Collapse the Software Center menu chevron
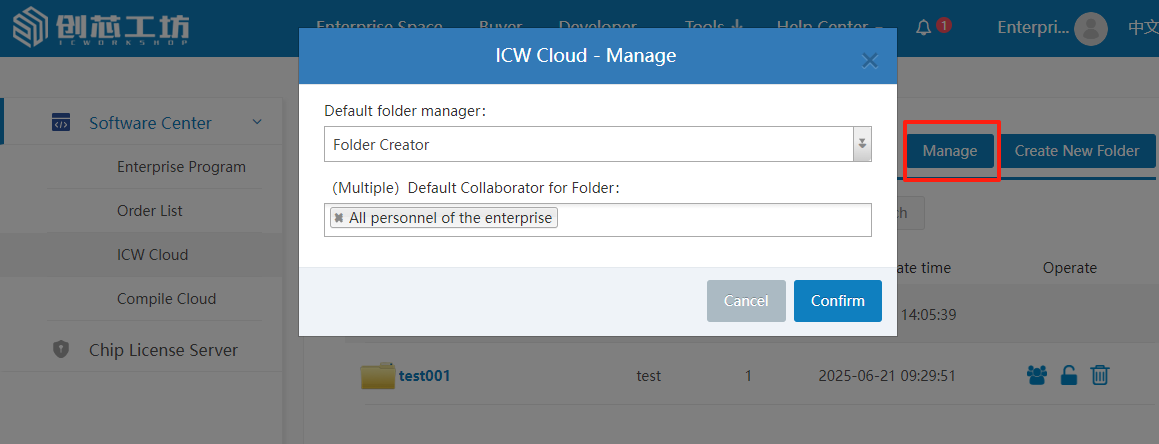Image resolution: width=1159 pixels, height=444 pixels. 257,122
